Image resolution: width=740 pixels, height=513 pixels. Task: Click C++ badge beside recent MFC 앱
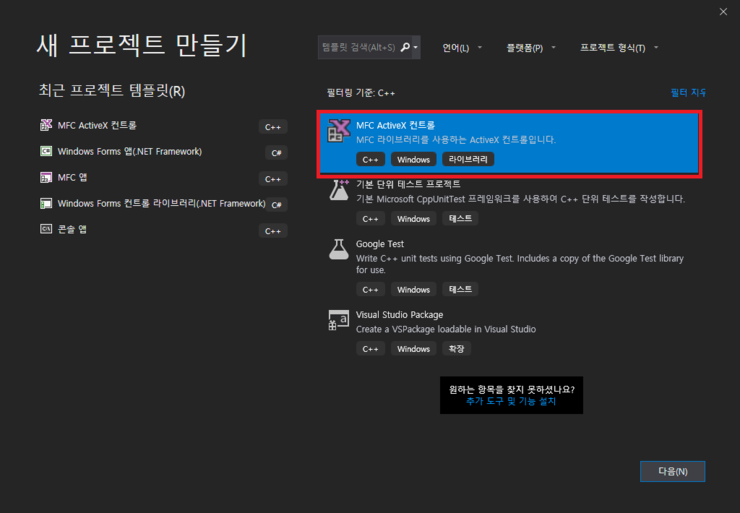coord(273,179)
